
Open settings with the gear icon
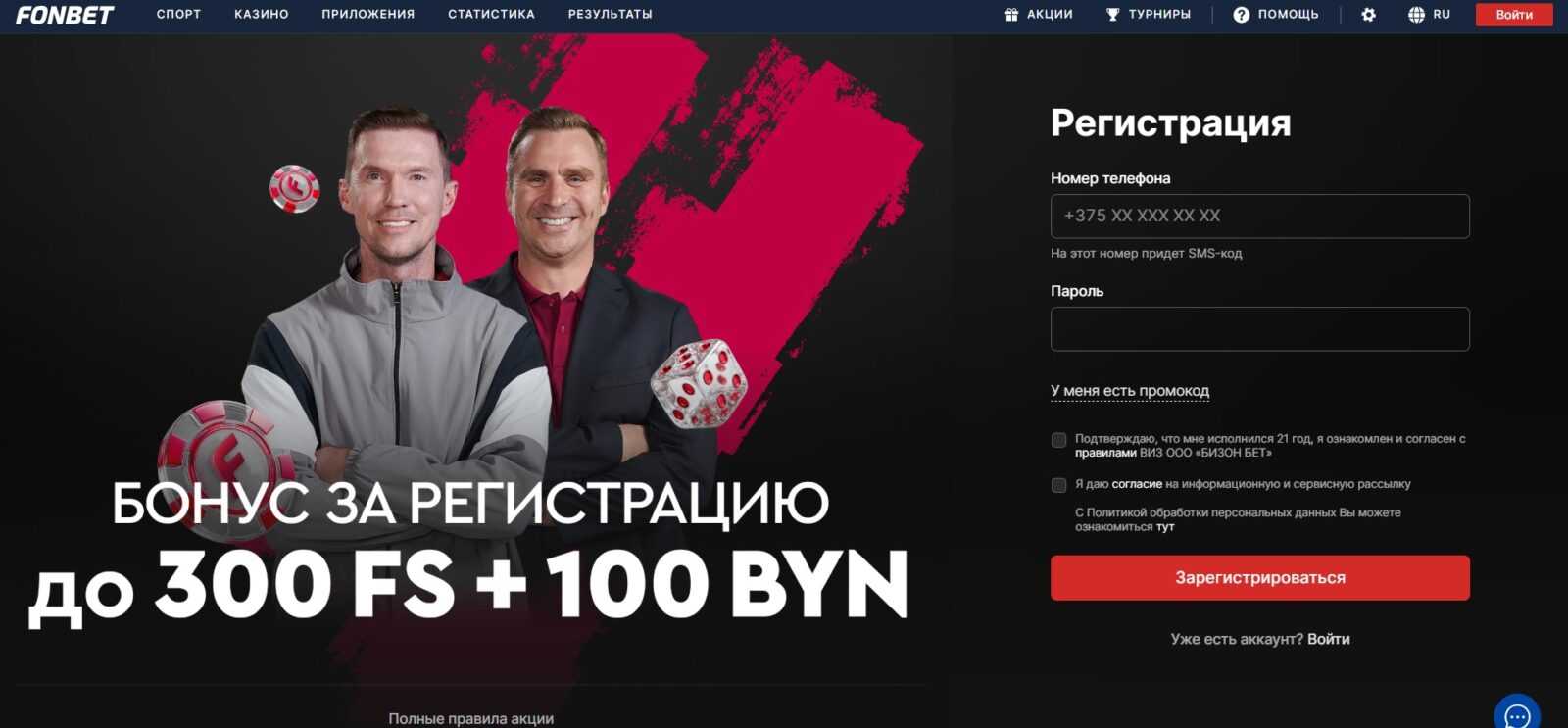(1369, 15)
